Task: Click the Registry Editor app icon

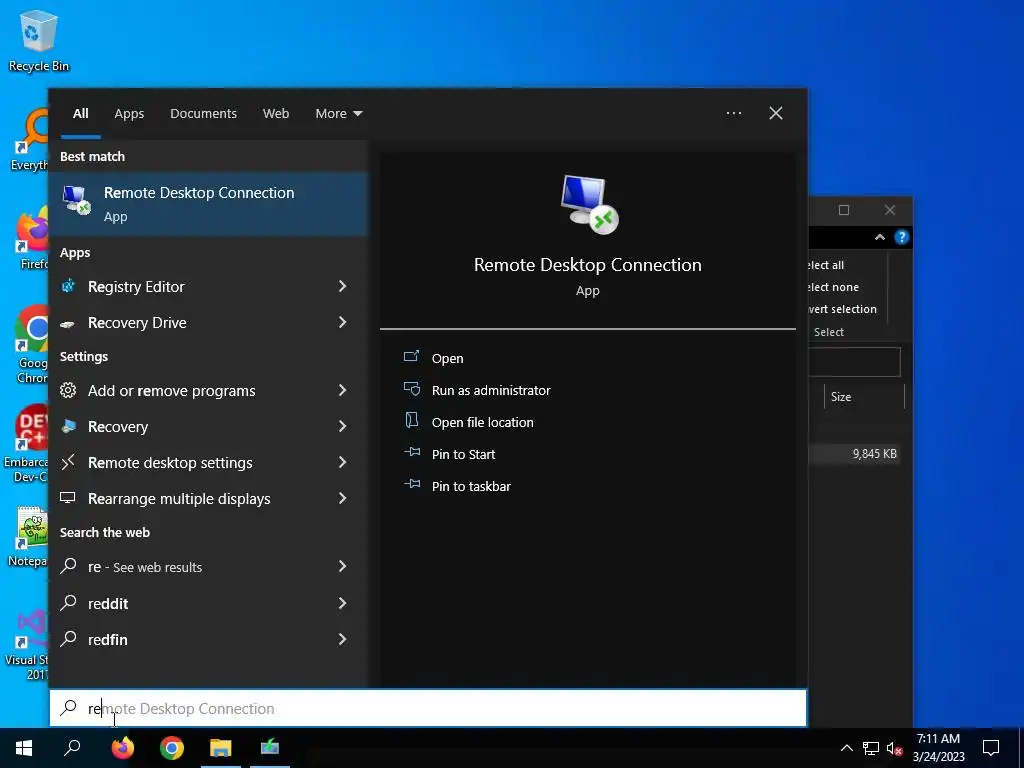Action: click(x=69, y=286)
